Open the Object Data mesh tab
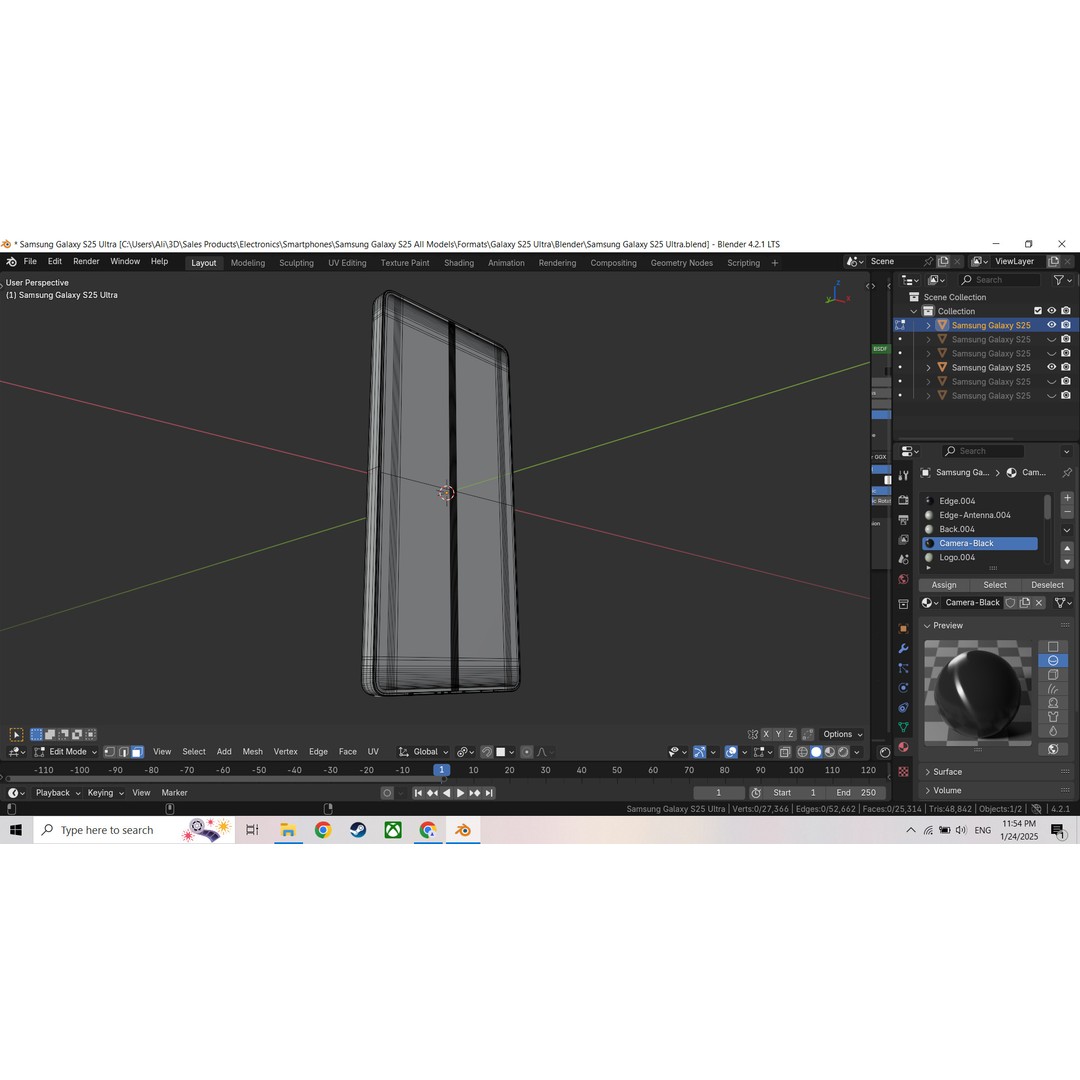Screen dimensions: 1080x1080 [x=904, y=727]
